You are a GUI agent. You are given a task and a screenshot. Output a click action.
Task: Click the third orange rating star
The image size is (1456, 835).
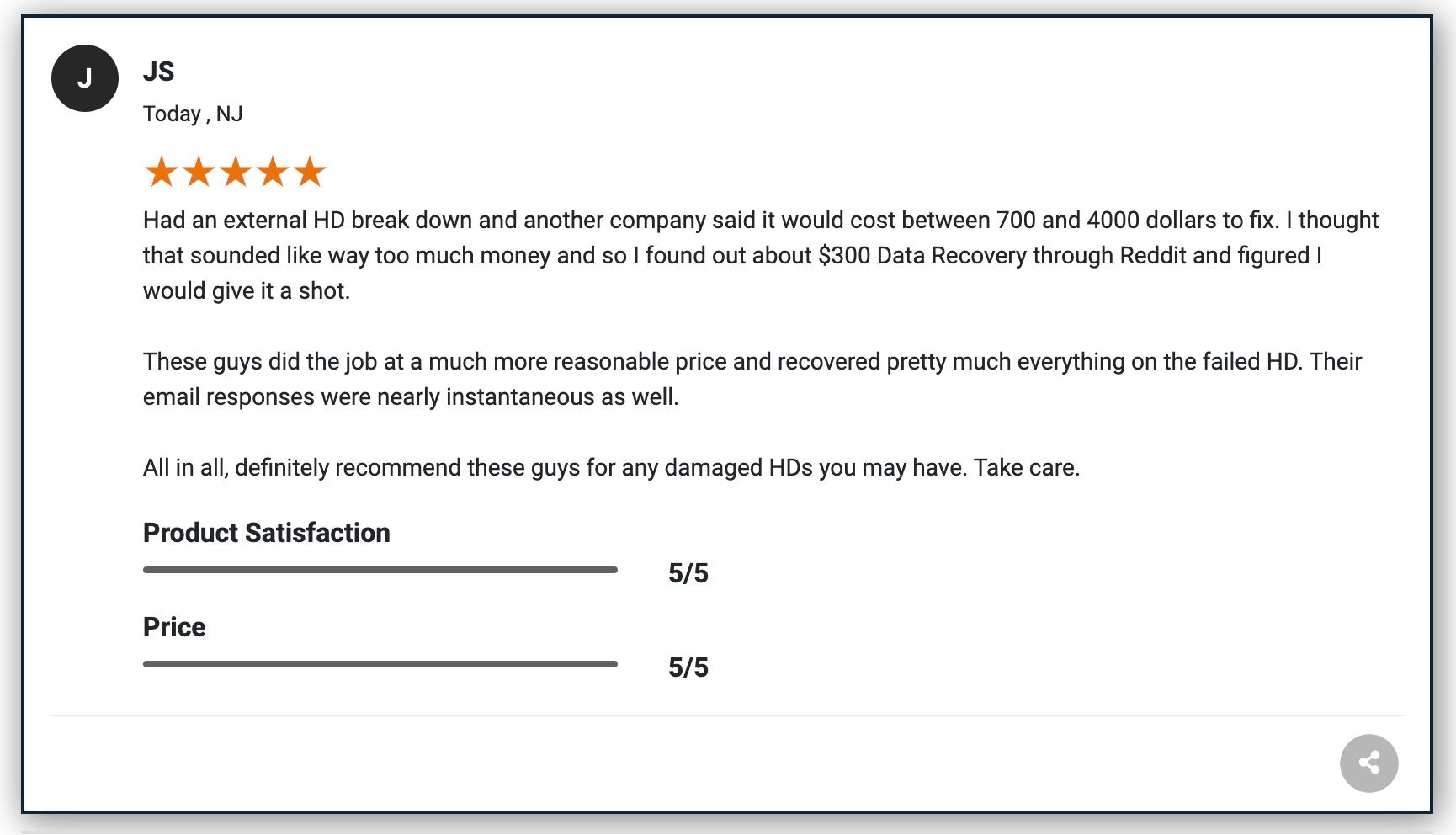tap(236, 172)
